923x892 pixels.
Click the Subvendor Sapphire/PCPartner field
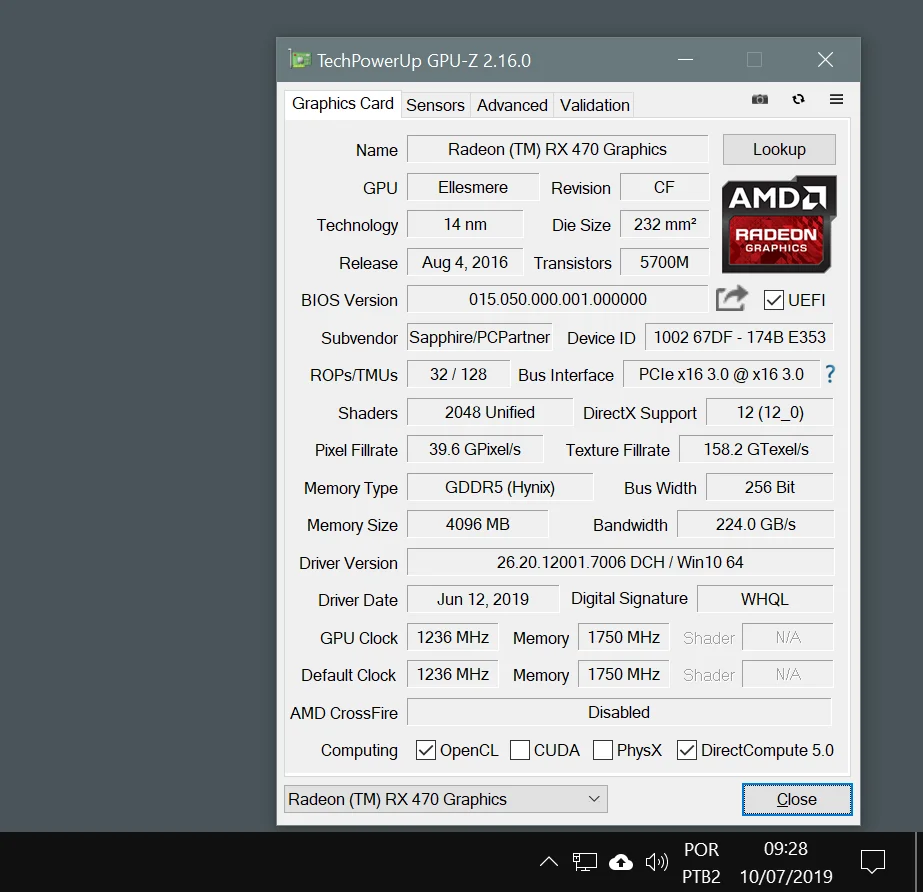coord(480,337)
